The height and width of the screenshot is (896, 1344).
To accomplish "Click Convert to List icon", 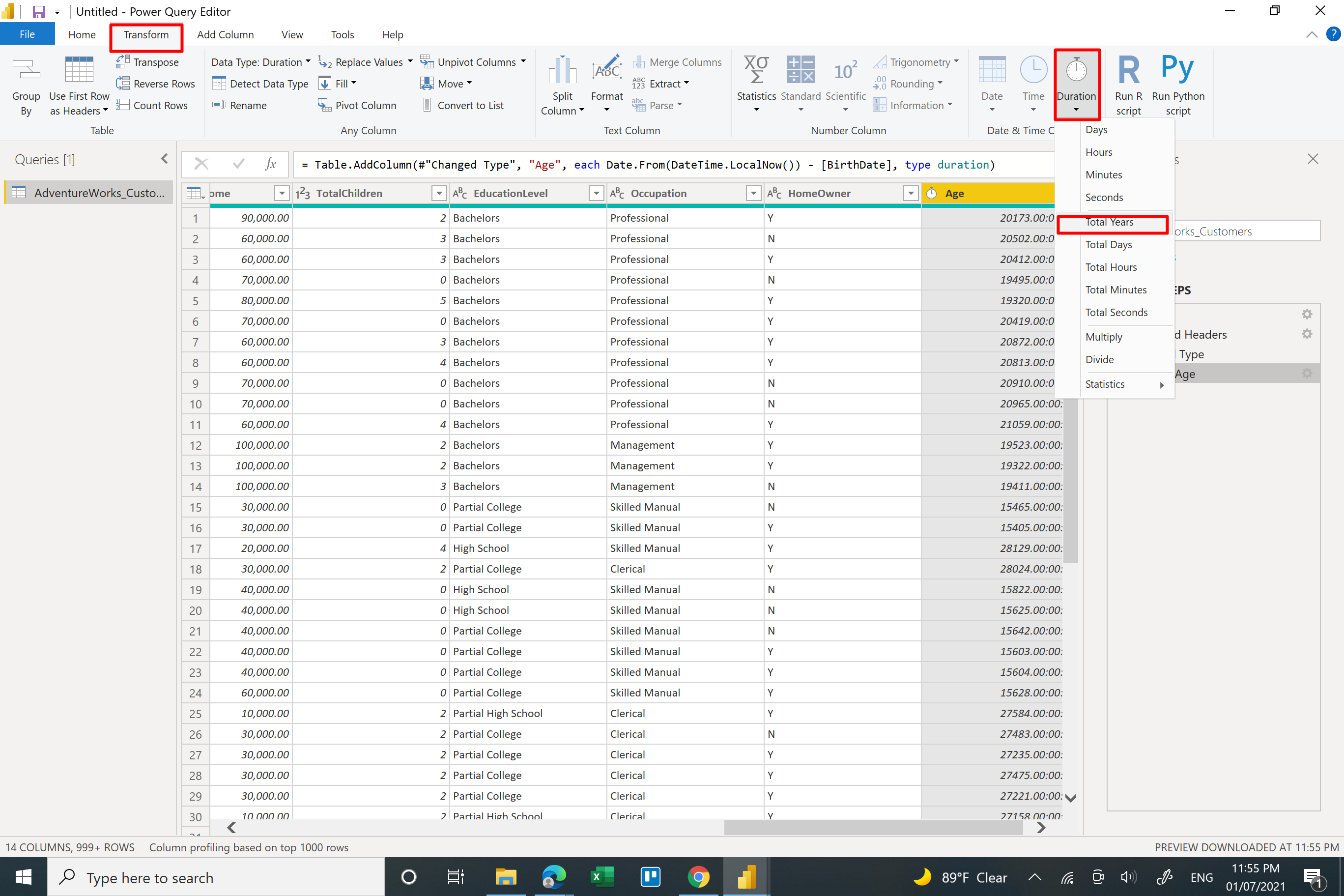I will tap(427, 105).
